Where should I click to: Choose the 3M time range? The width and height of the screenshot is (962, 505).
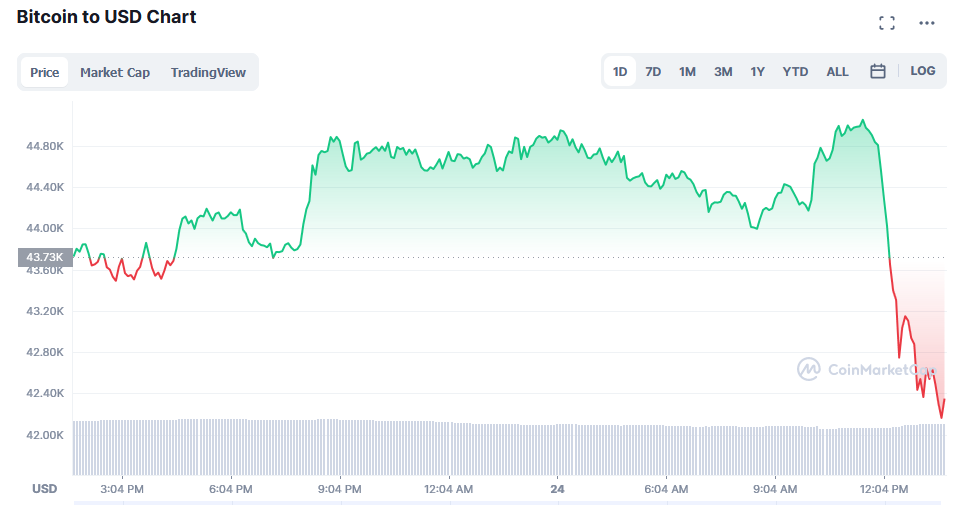tap(723, 71)
